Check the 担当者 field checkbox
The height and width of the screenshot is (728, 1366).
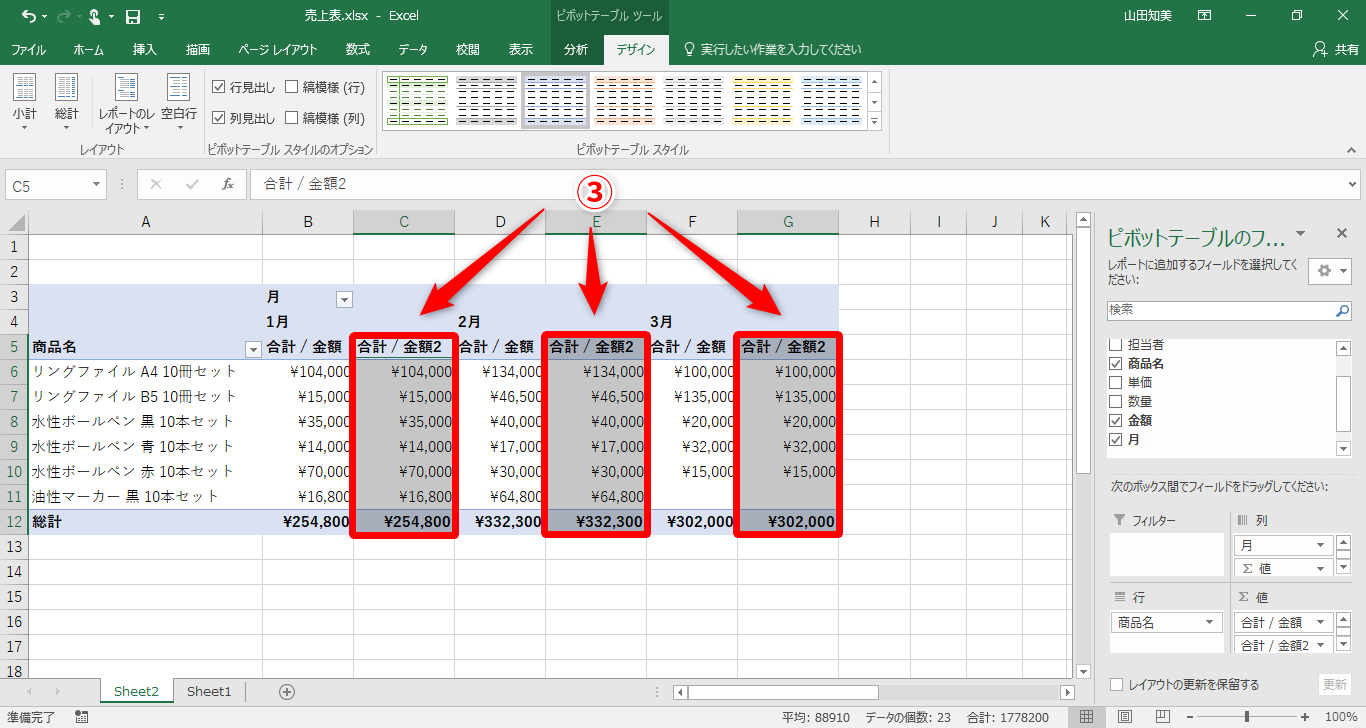pos(1116,345)
